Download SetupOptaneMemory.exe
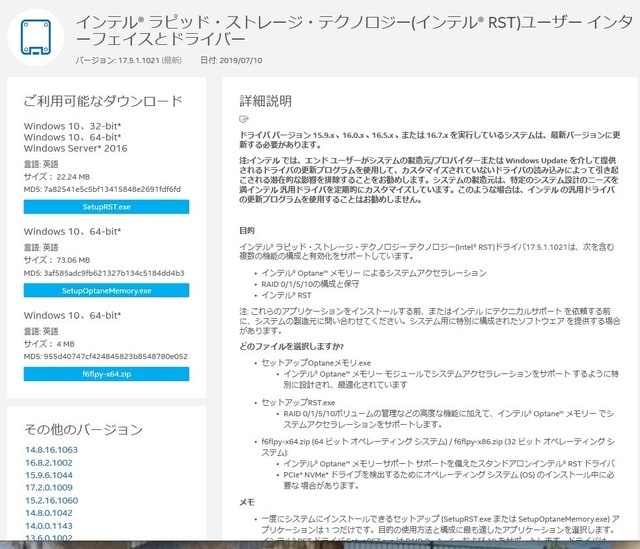 click(x=106, y=291)
